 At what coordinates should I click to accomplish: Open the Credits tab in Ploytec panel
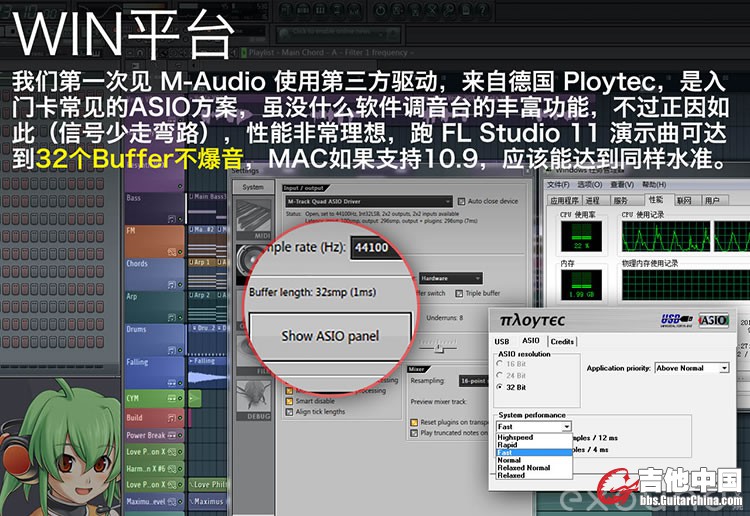pos(562,341)
